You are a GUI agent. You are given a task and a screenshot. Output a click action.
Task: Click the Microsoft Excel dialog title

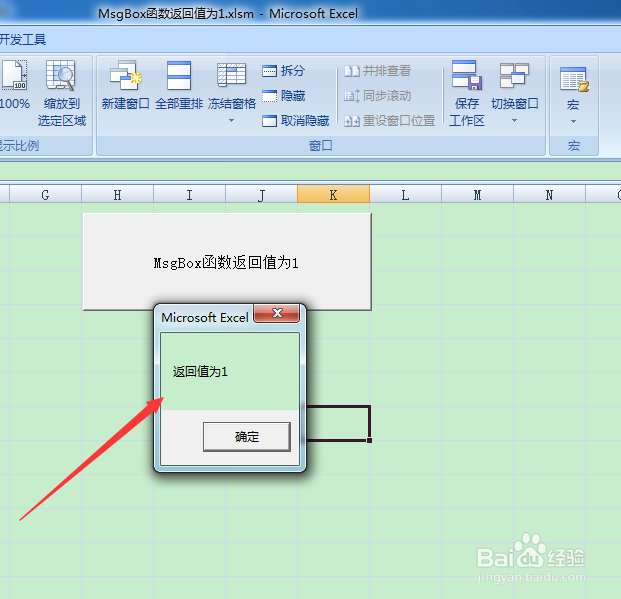point(205,318)
